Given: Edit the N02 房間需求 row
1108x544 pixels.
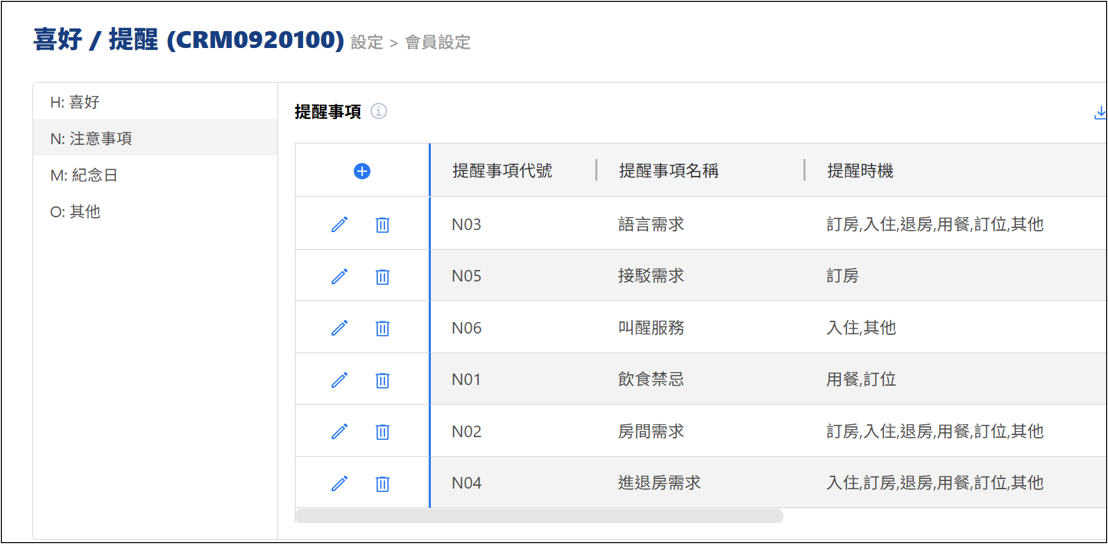Looking at the screenshot, I should point(339,431).
